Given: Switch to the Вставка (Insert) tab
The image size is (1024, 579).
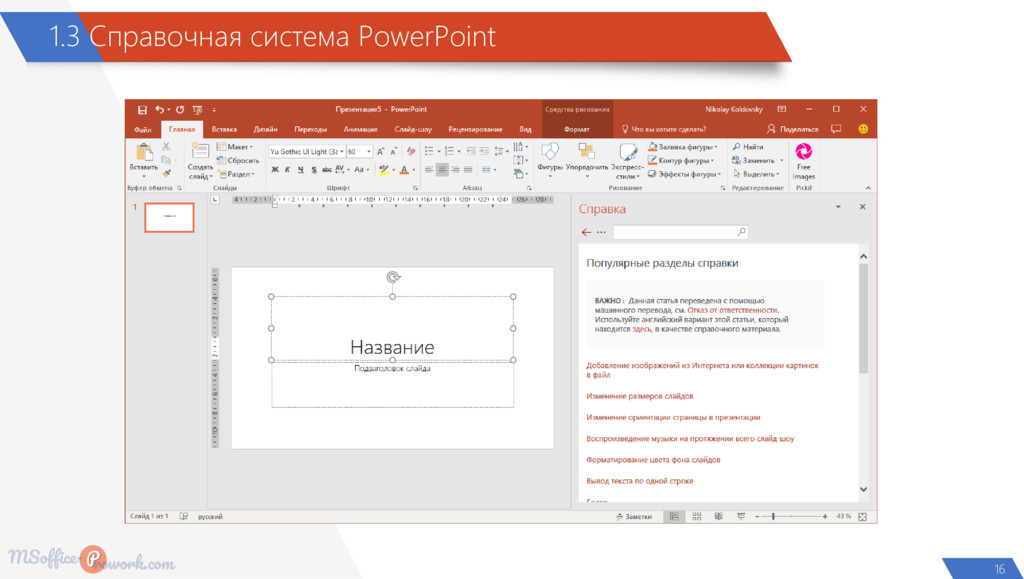Looking at the screenshot, I should pyautogui.click(x=224, y=129).
